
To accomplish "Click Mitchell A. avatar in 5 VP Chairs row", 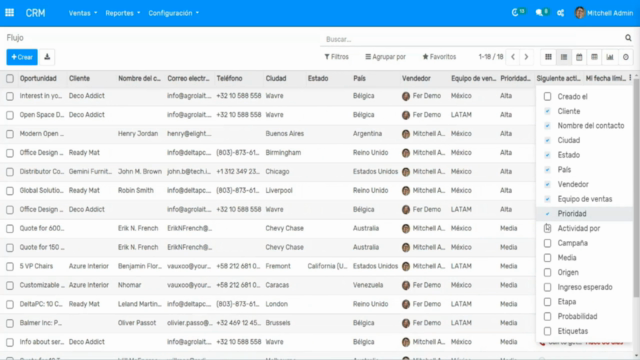I will tap(406, 267).
